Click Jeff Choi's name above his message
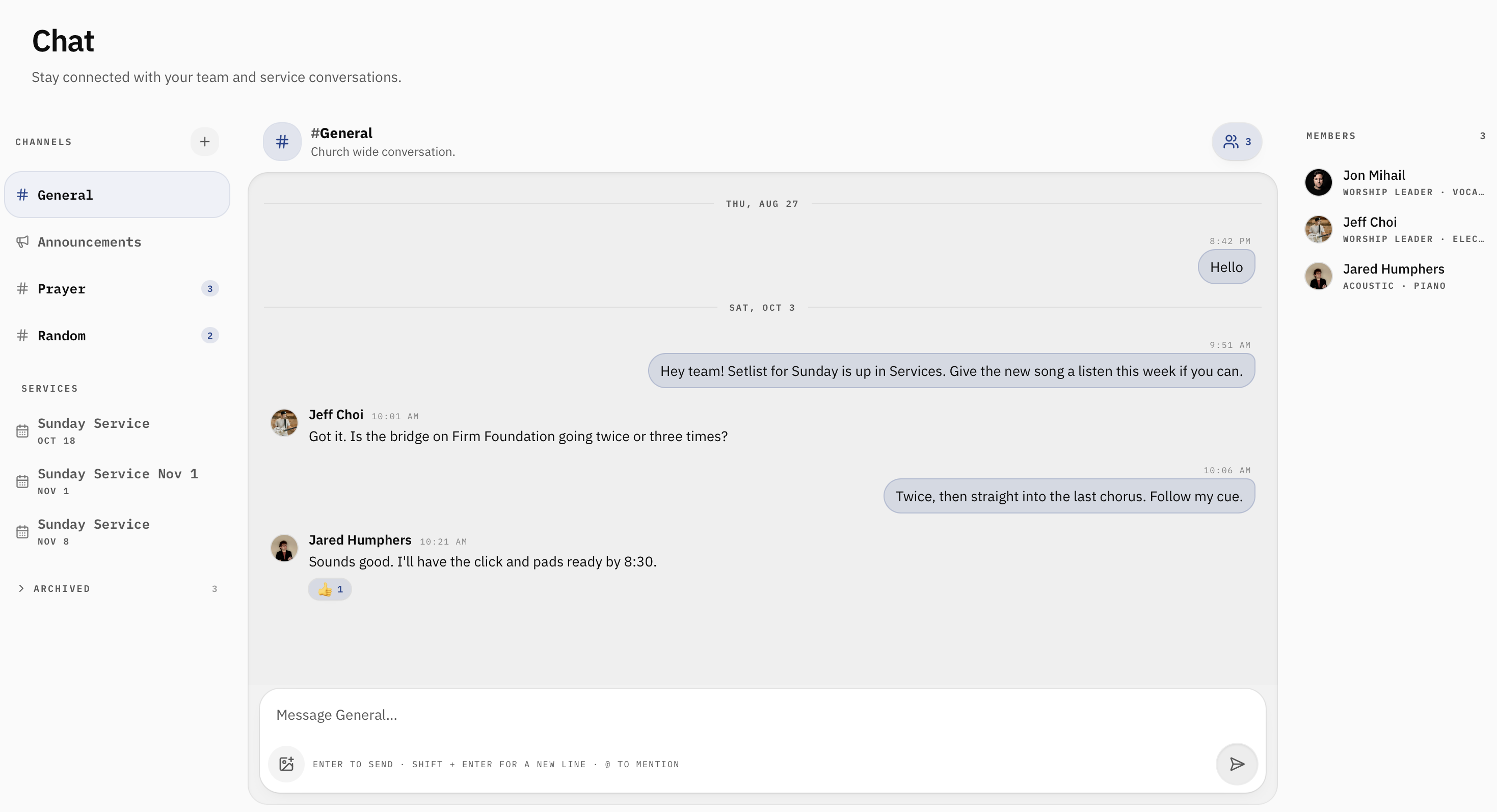Image resolution: width=1497 pixels, height=812 pixels. coord(336,415)
